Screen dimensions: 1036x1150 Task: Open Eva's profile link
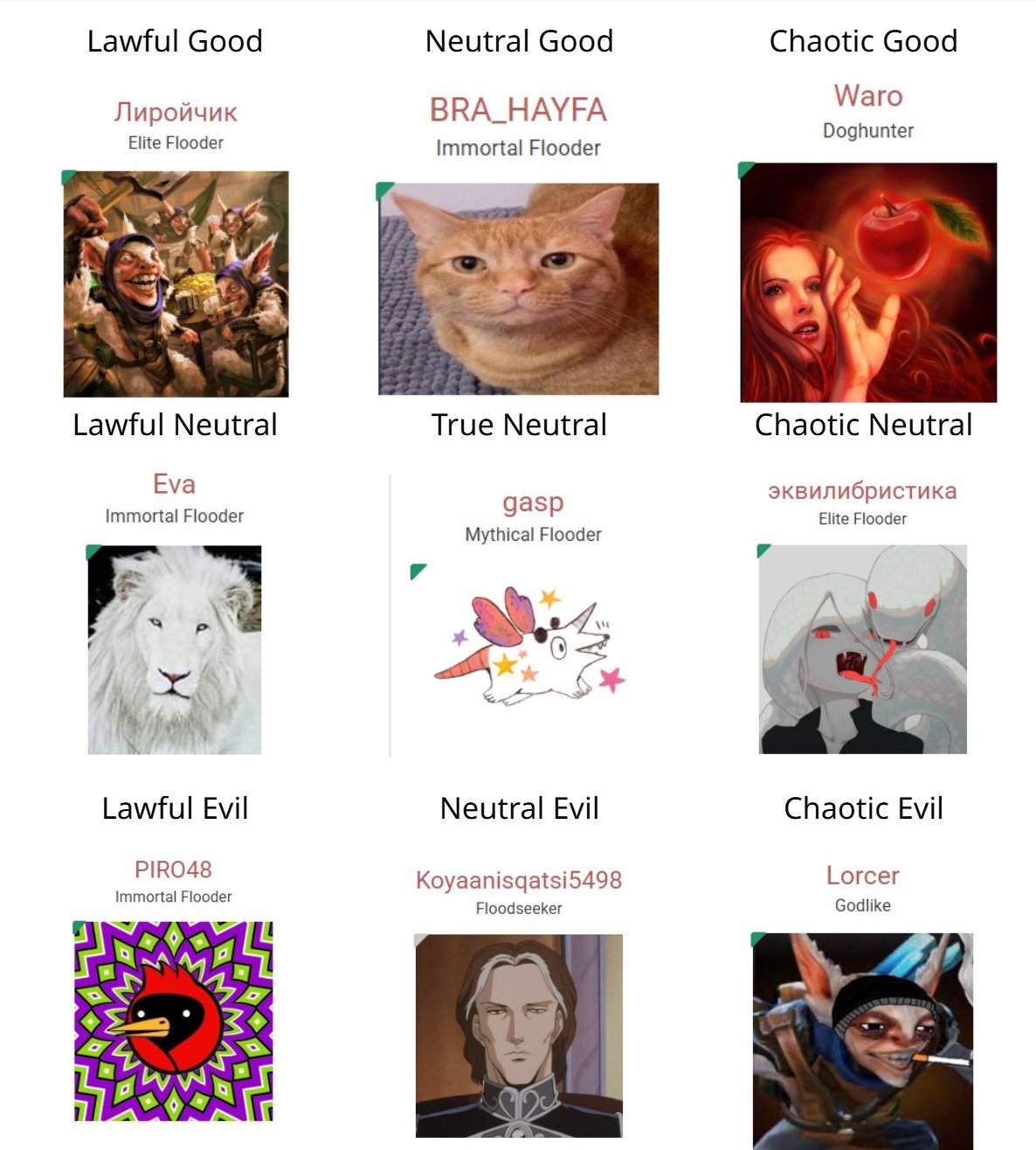click(174, 484)
